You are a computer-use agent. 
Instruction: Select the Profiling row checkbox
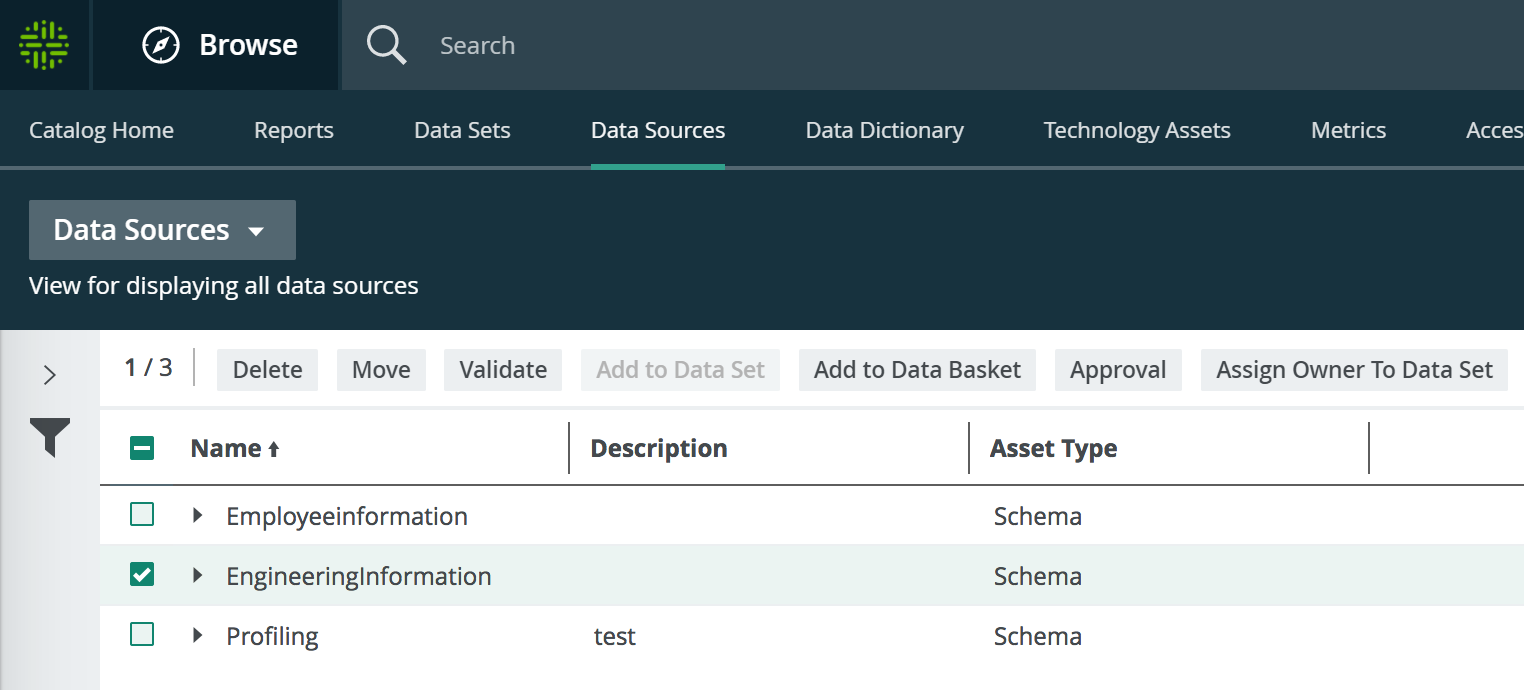141,635
